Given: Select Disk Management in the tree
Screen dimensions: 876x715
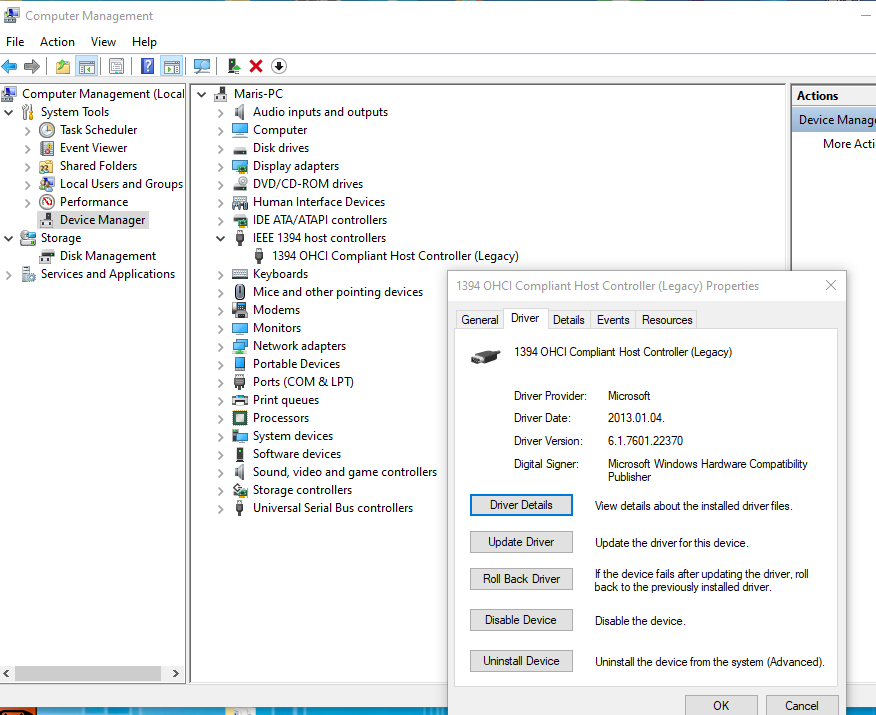Looking at the screenshot, I should [x=108, y=256].
